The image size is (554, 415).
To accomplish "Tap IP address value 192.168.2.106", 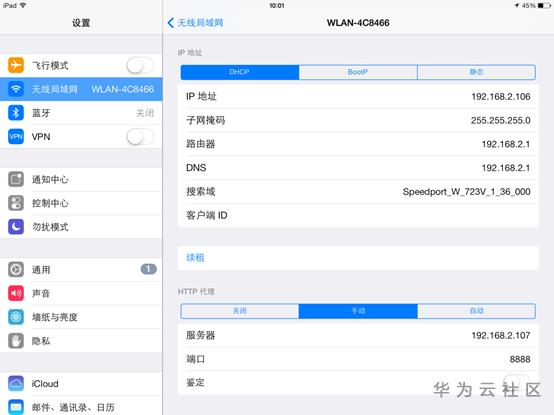I will [501, 96].
